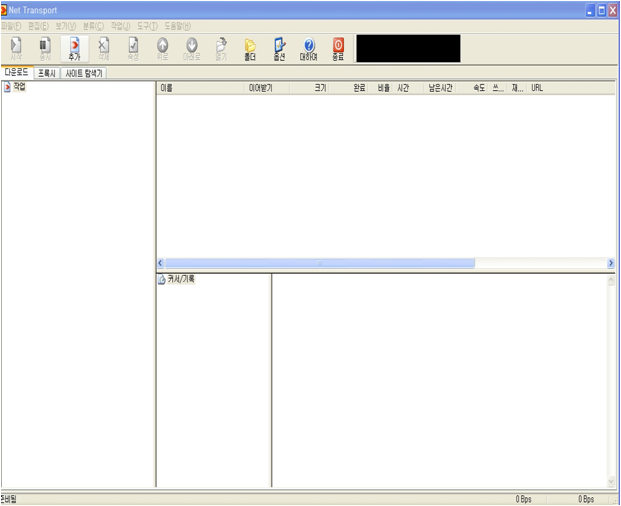Open the 보기(V) menu
Viewport: 621px width, 506px height.
click(x=66, y=27)
